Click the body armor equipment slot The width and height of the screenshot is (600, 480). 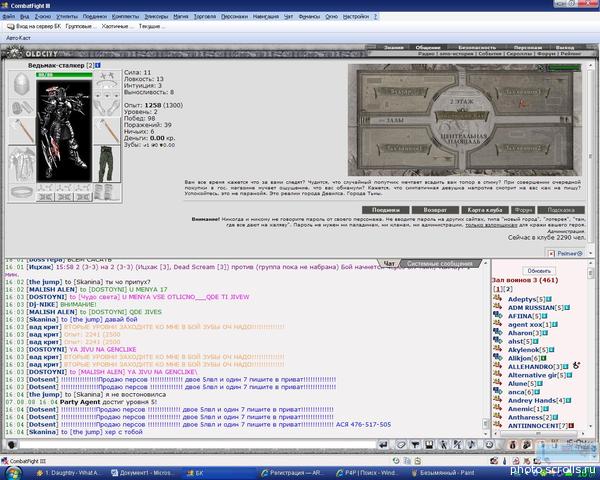coord(22,165)
